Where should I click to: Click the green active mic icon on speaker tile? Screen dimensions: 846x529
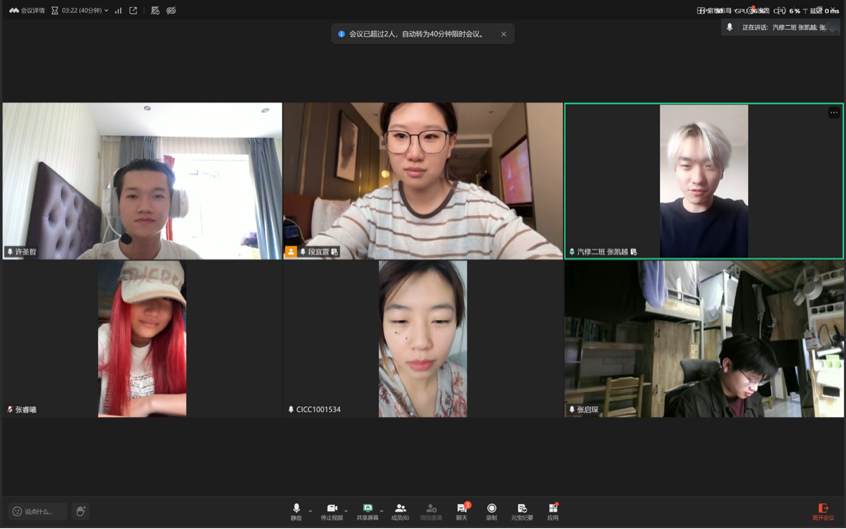tap(572, 252)
